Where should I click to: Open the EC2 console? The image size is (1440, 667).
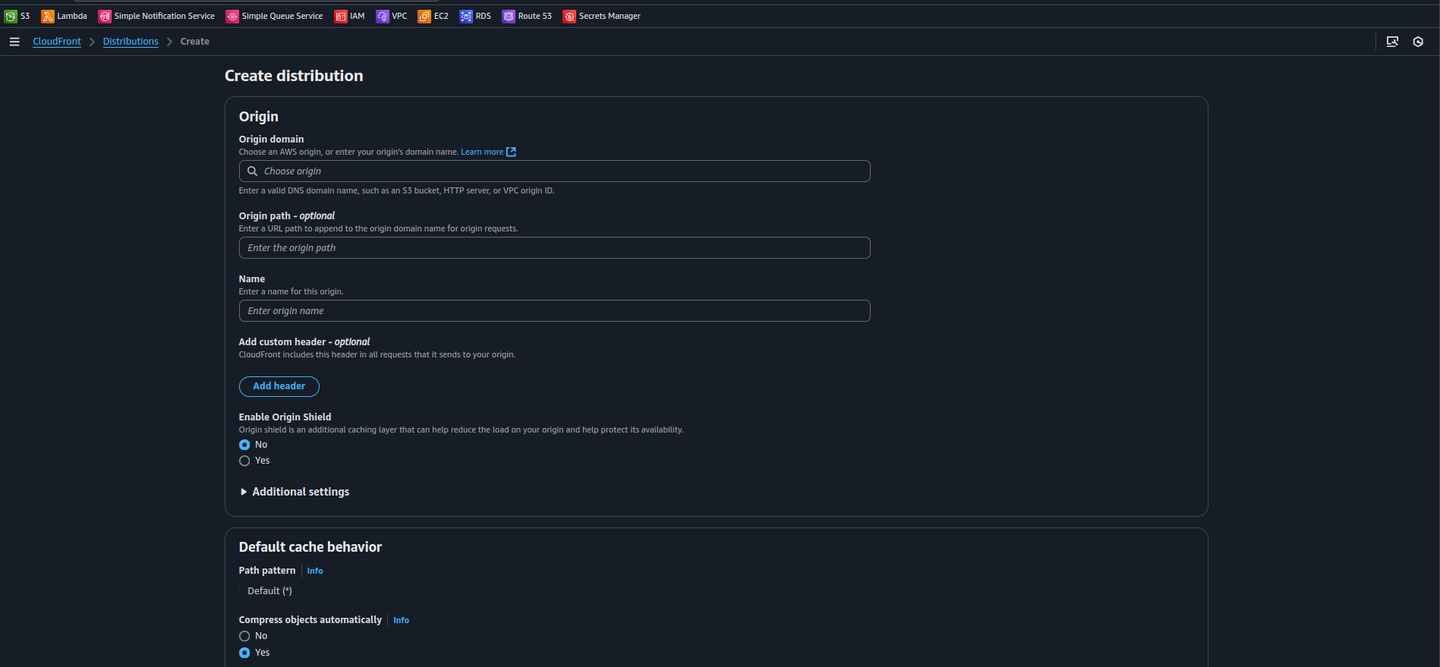coord(433,15)
